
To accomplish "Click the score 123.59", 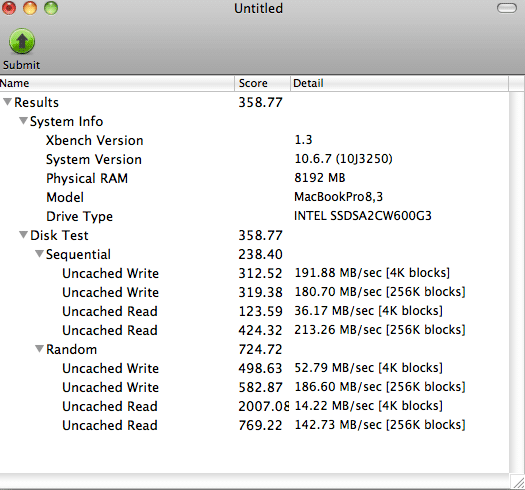I will [x=260, y=311].
